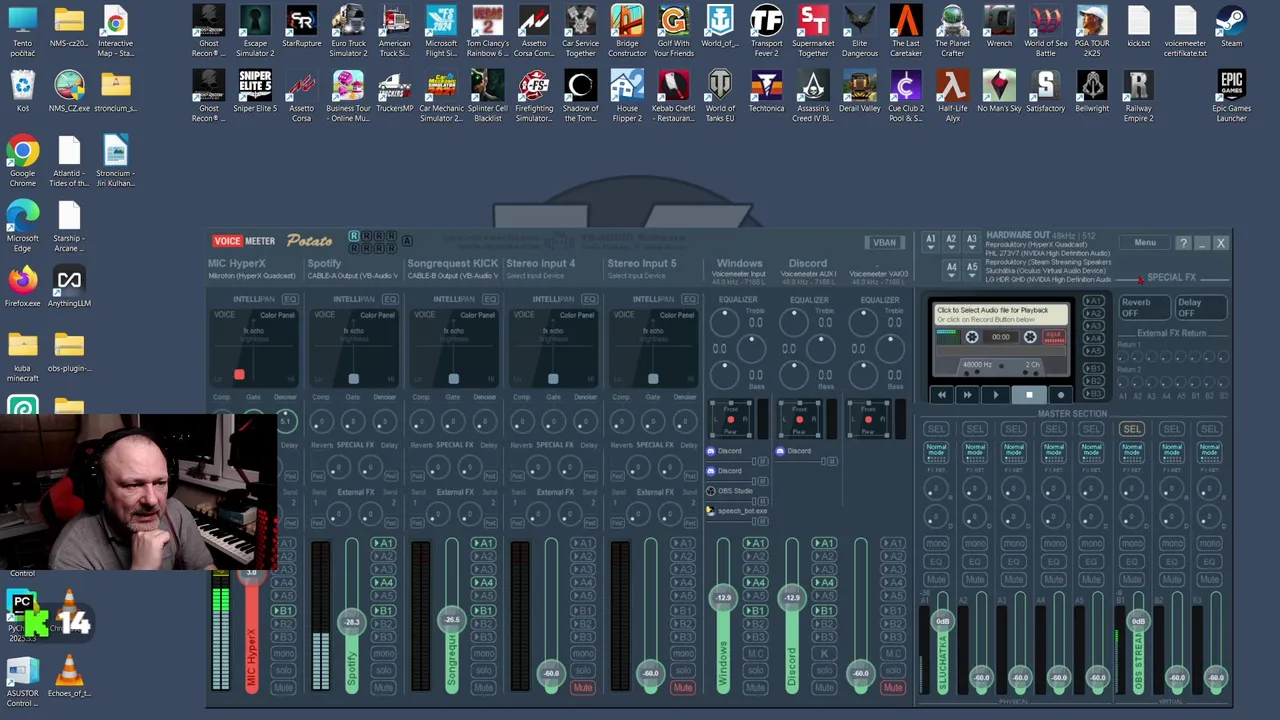Toggle recorder output to bus A1

pos(1093,300)
